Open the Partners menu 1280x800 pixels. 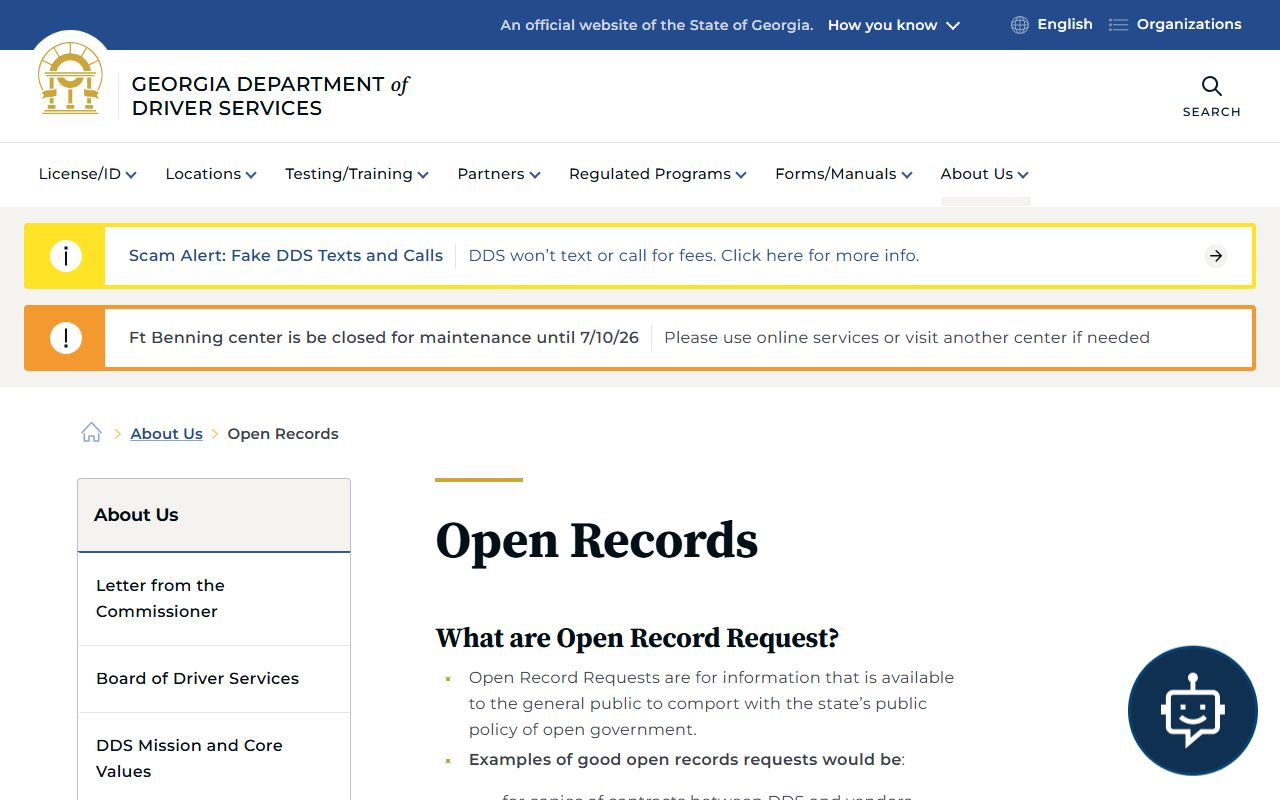tap(499, 174)
